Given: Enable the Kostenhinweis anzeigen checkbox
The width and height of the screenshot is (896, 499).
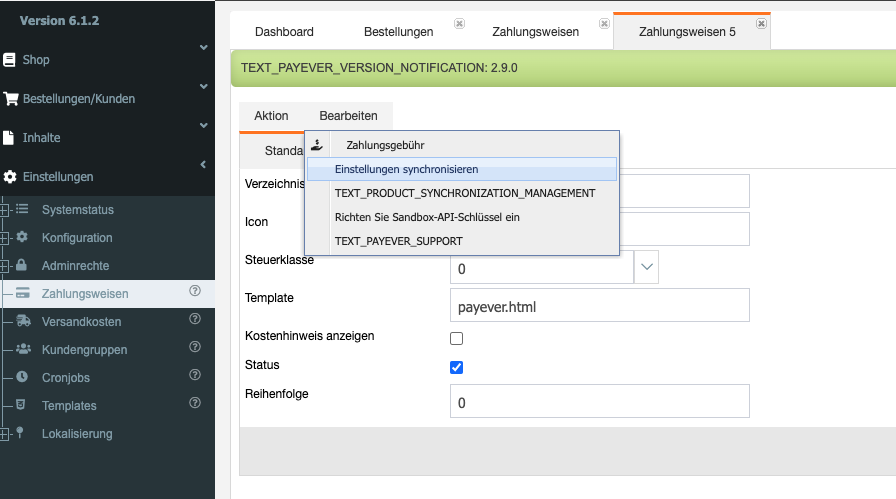Looking at the screenshot, I should click(x=457, y=338).
